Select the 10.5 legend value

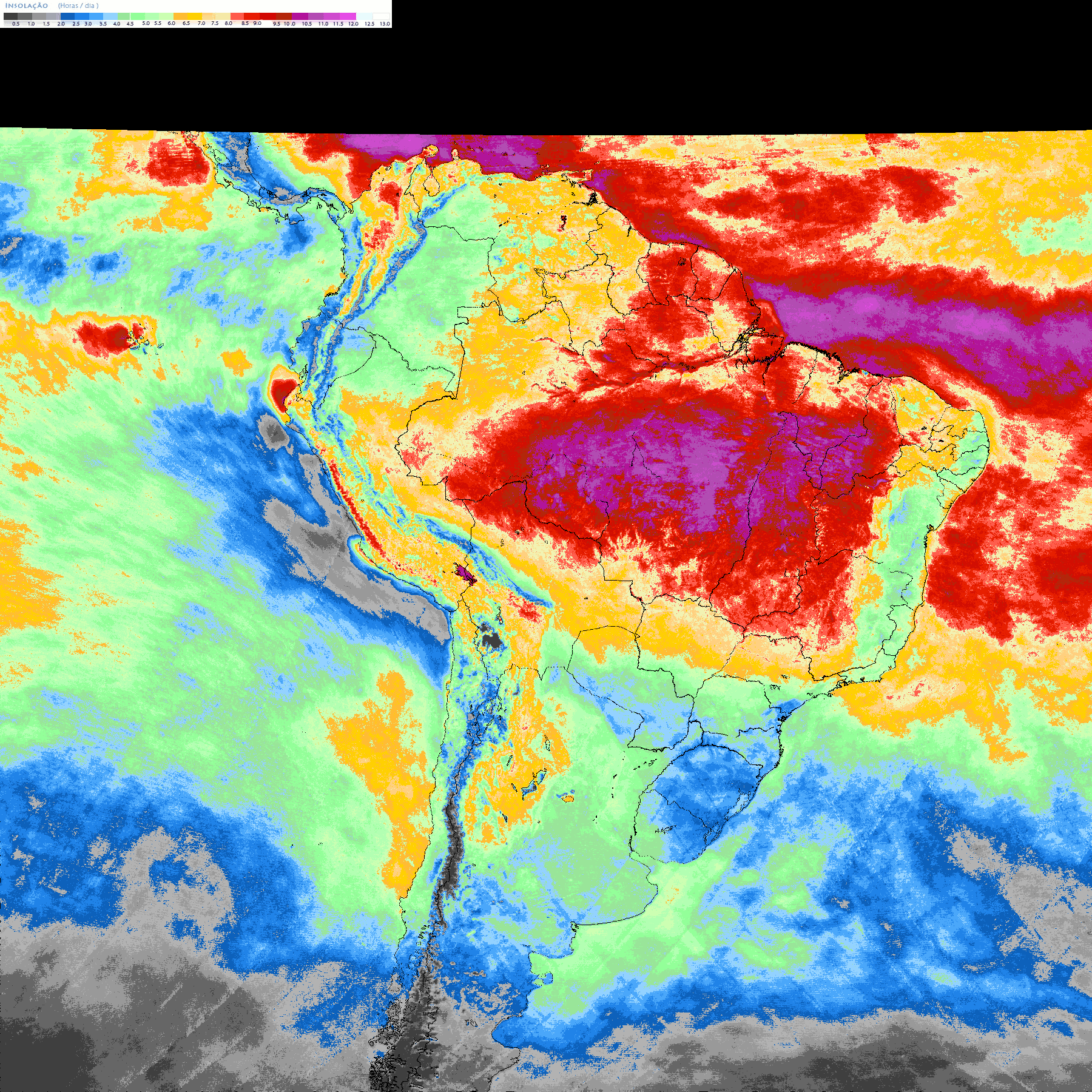point(307,24)
